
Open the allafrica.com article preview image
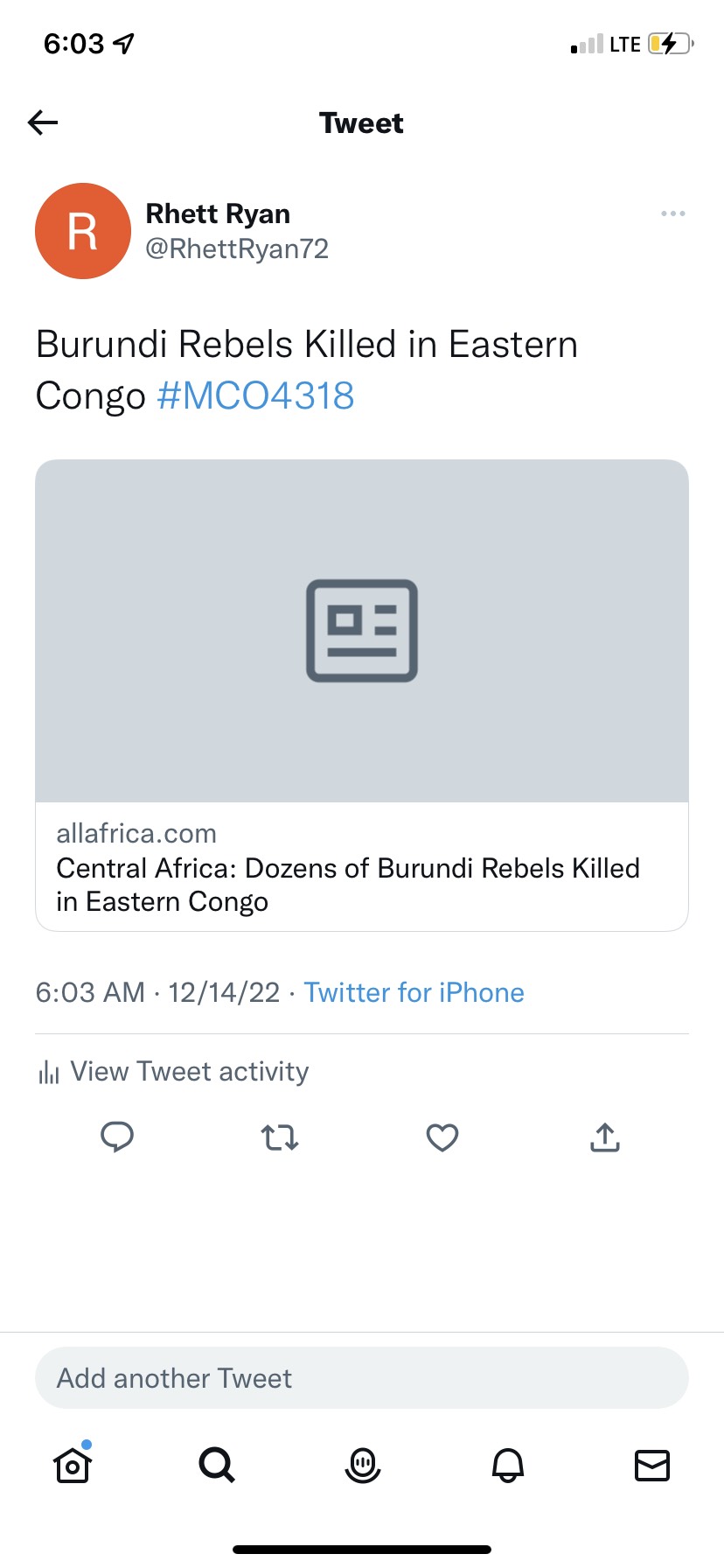point(362,631)
